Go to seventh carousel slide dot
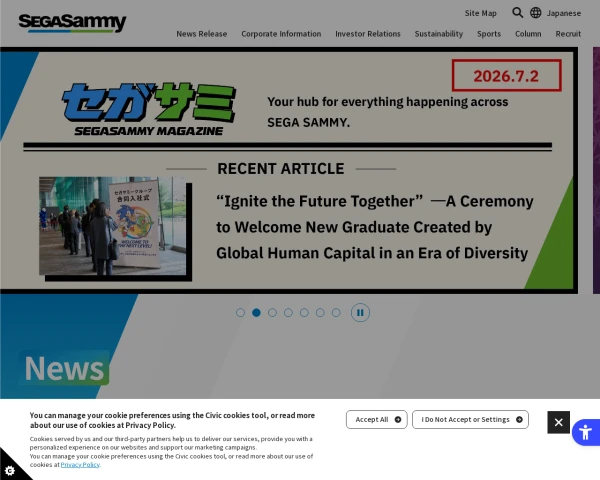The width and height of the screenshot is (600, 480). coord(336,313)
